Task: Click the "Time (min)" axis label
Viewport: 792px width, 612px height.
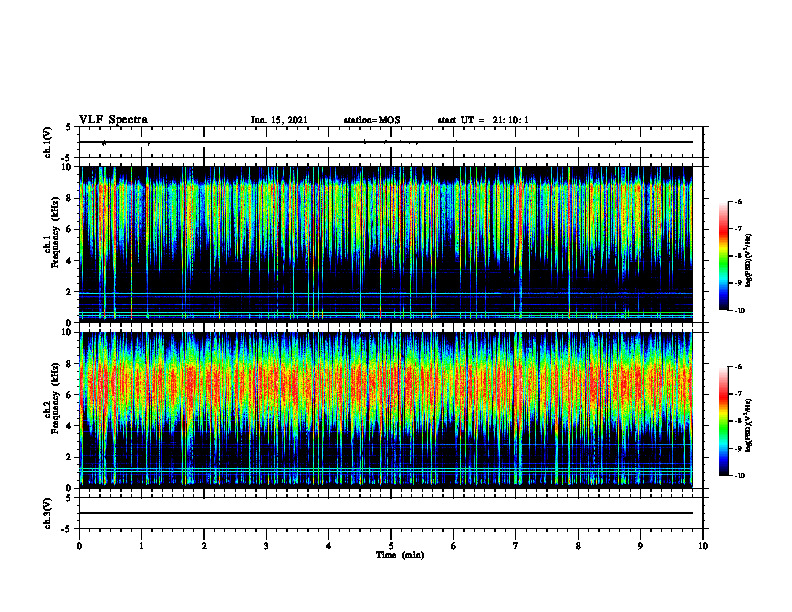Action: click(x=400, y=555)
